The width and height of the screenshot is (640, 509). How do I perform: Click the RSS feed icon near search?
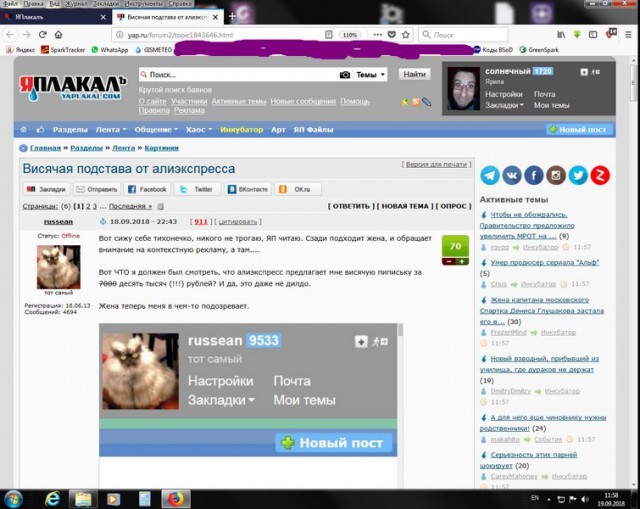click(416, 102)
